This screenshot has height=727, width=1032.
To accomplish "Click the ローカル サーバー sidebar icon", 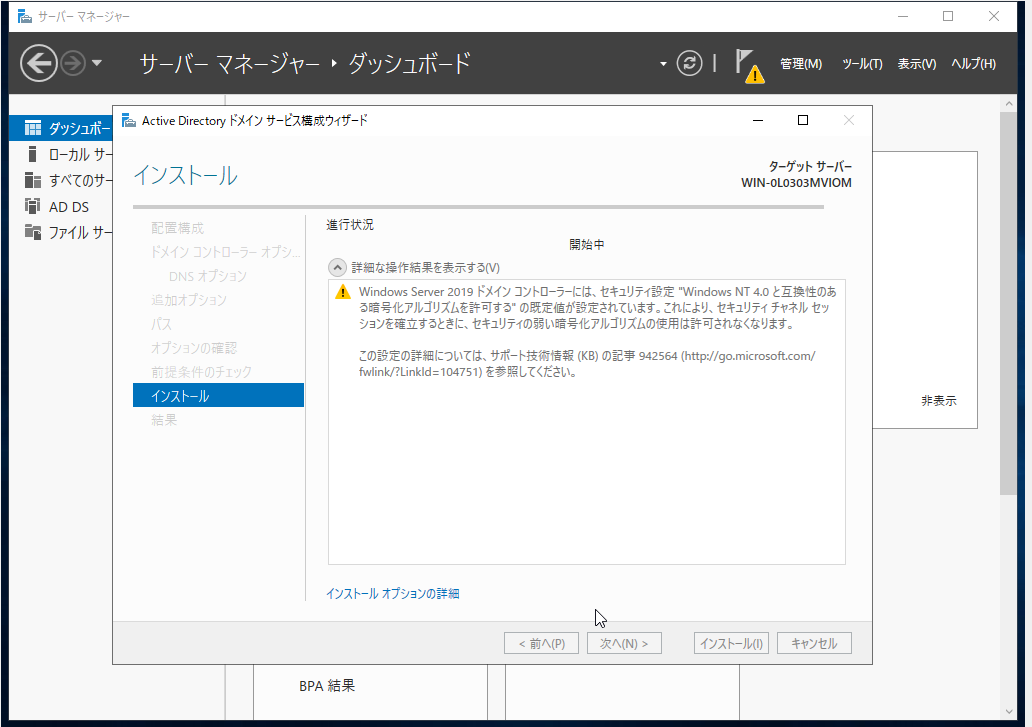I will 32,154.
